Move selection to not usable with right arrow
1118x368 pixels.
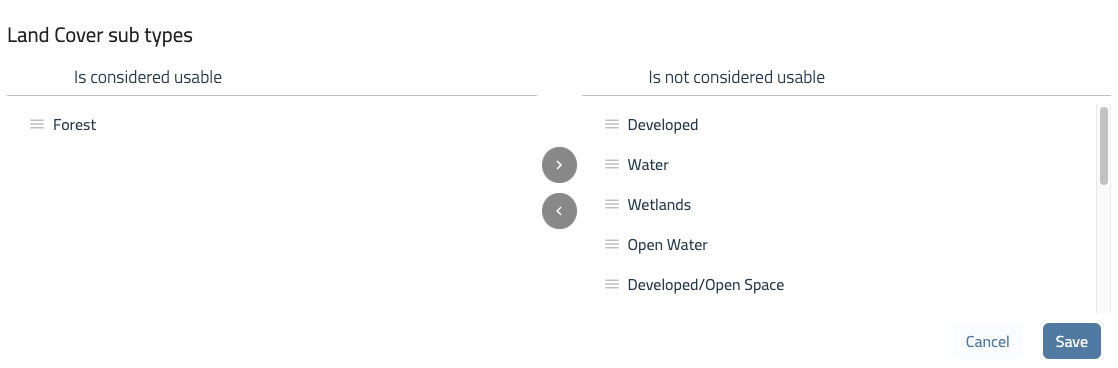[559, 165]
